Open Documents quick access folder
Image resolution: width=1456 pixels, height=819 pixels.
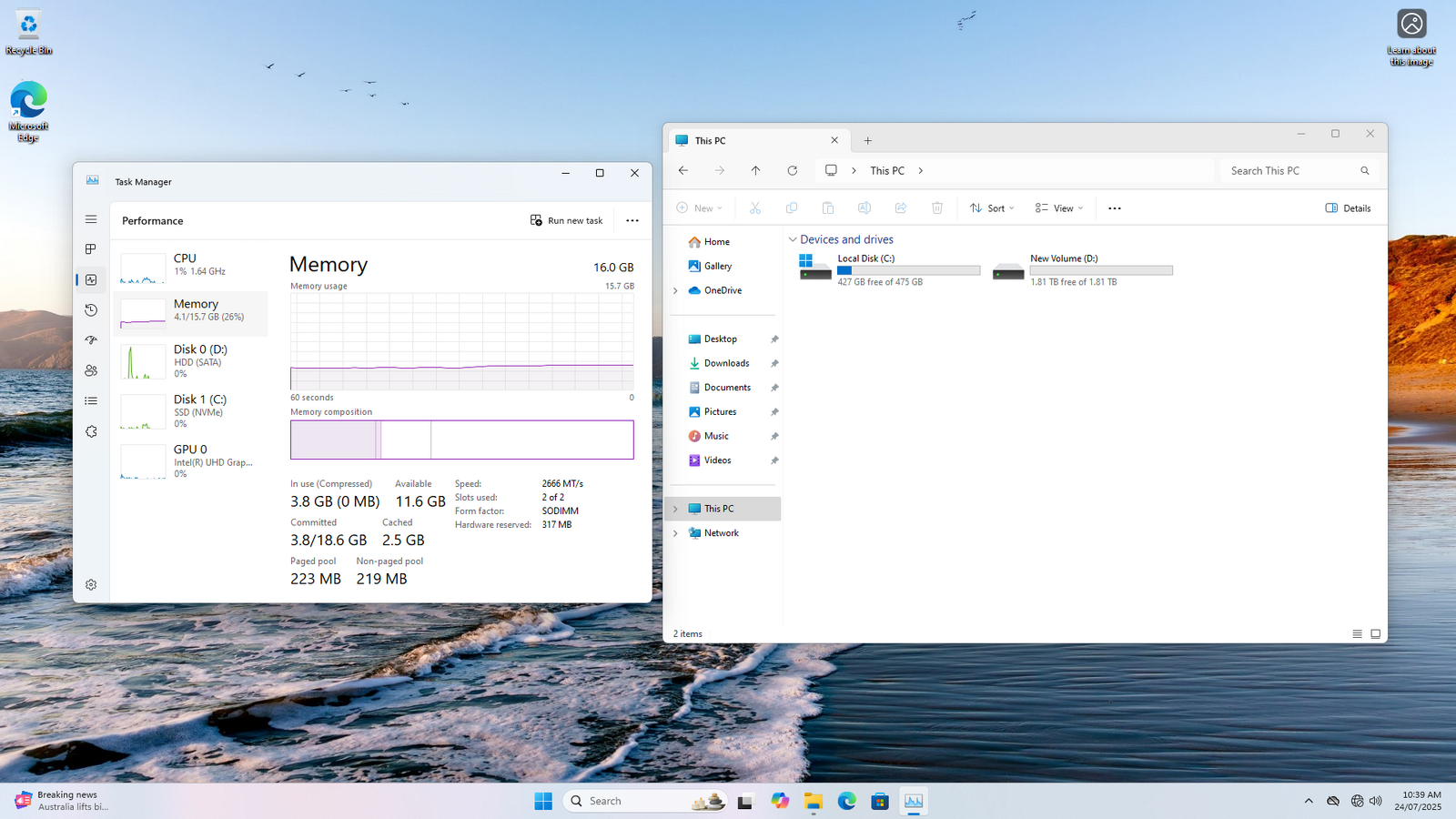click(725, 388)
